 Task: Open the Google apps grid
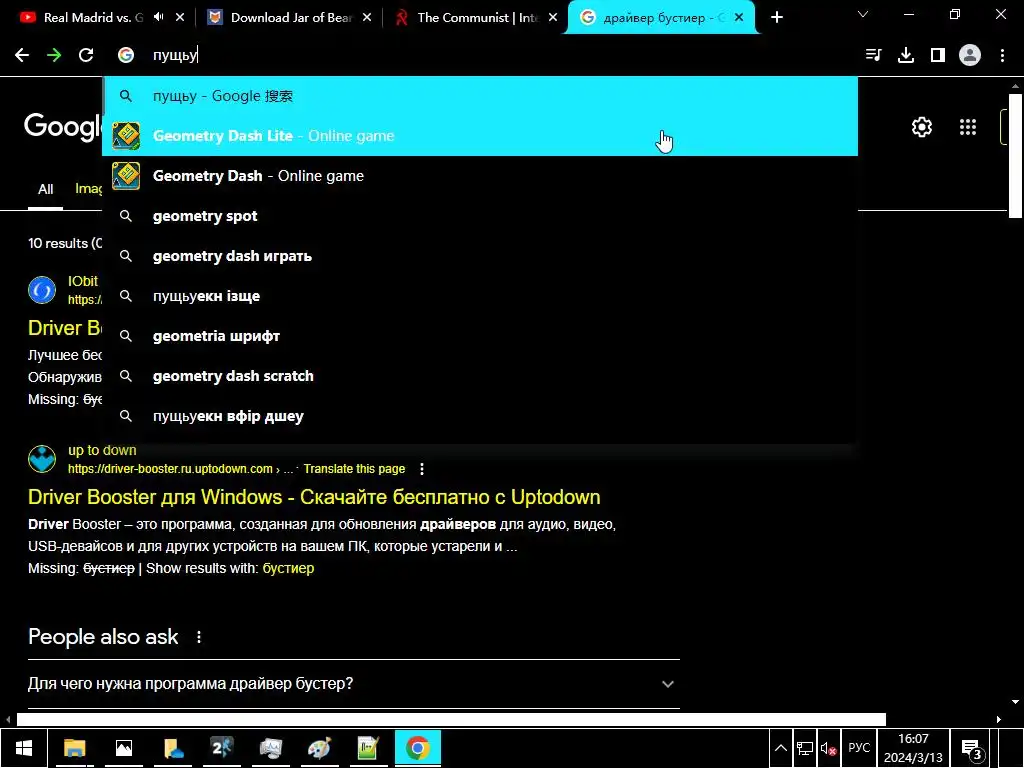968,127
